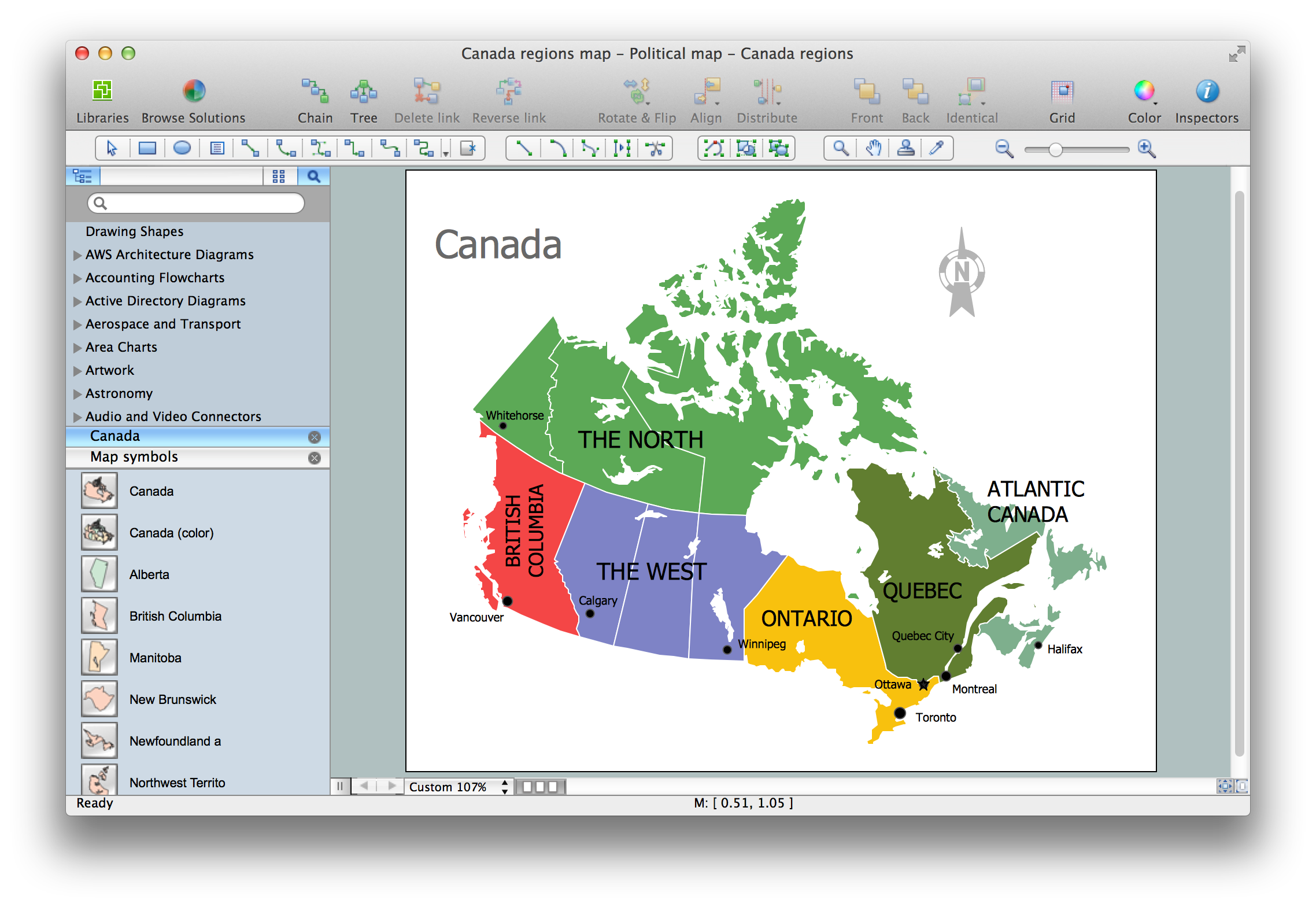Select the rectangle shape tool
Image resolution: width=1316 pixels, height=907 pixels.
click(x=147, y=149)
